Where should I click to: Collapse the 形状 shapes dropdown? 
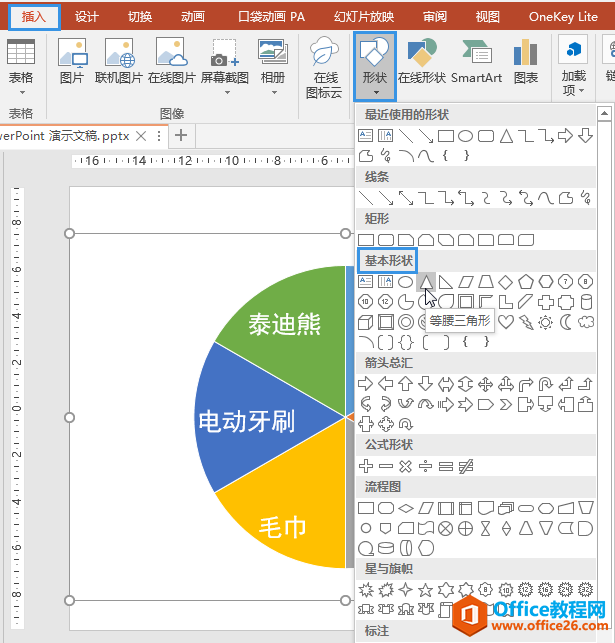click(375, 66)
